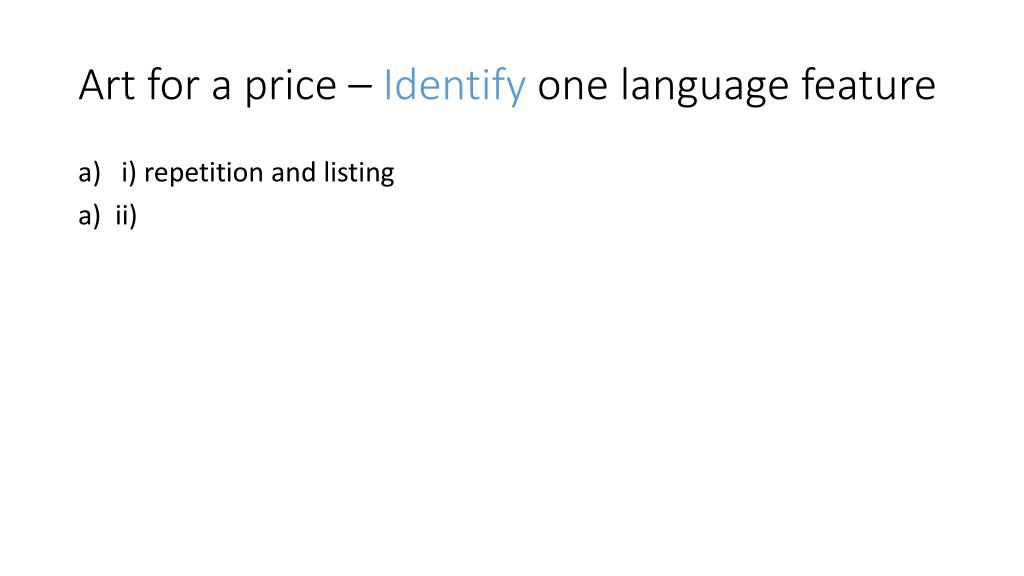Click the "i)" label on first line

(x=129, y=173)
